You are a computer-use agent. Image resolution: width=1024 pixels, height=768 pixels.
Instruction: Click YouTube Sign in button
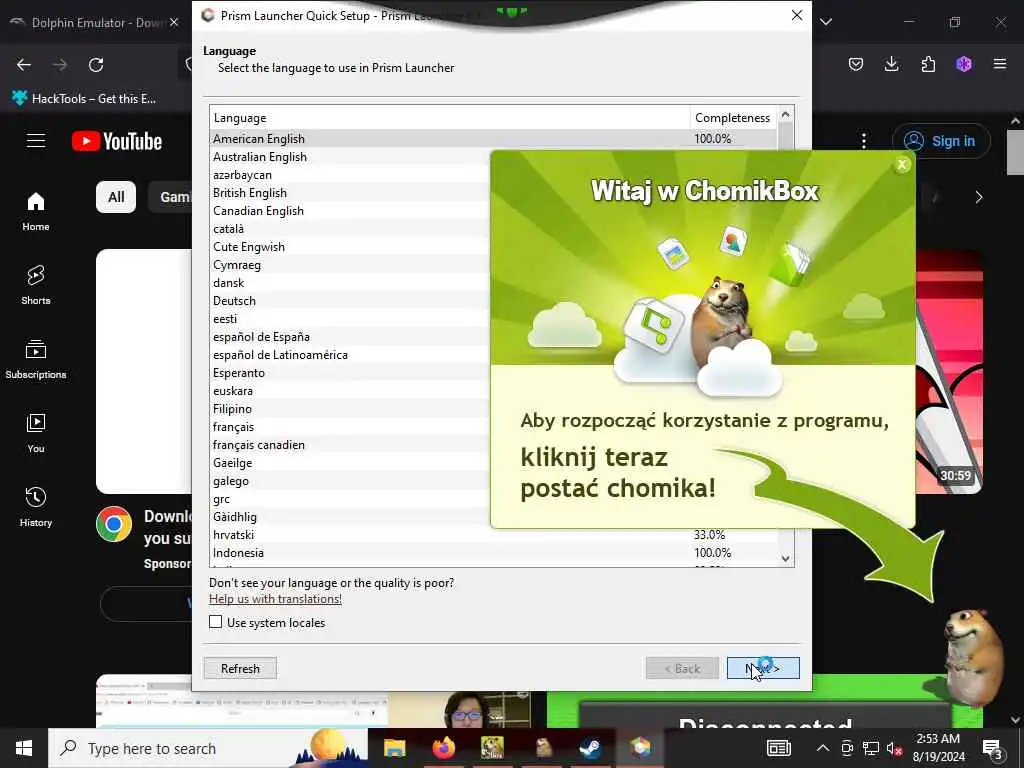[x=941, y=141]
